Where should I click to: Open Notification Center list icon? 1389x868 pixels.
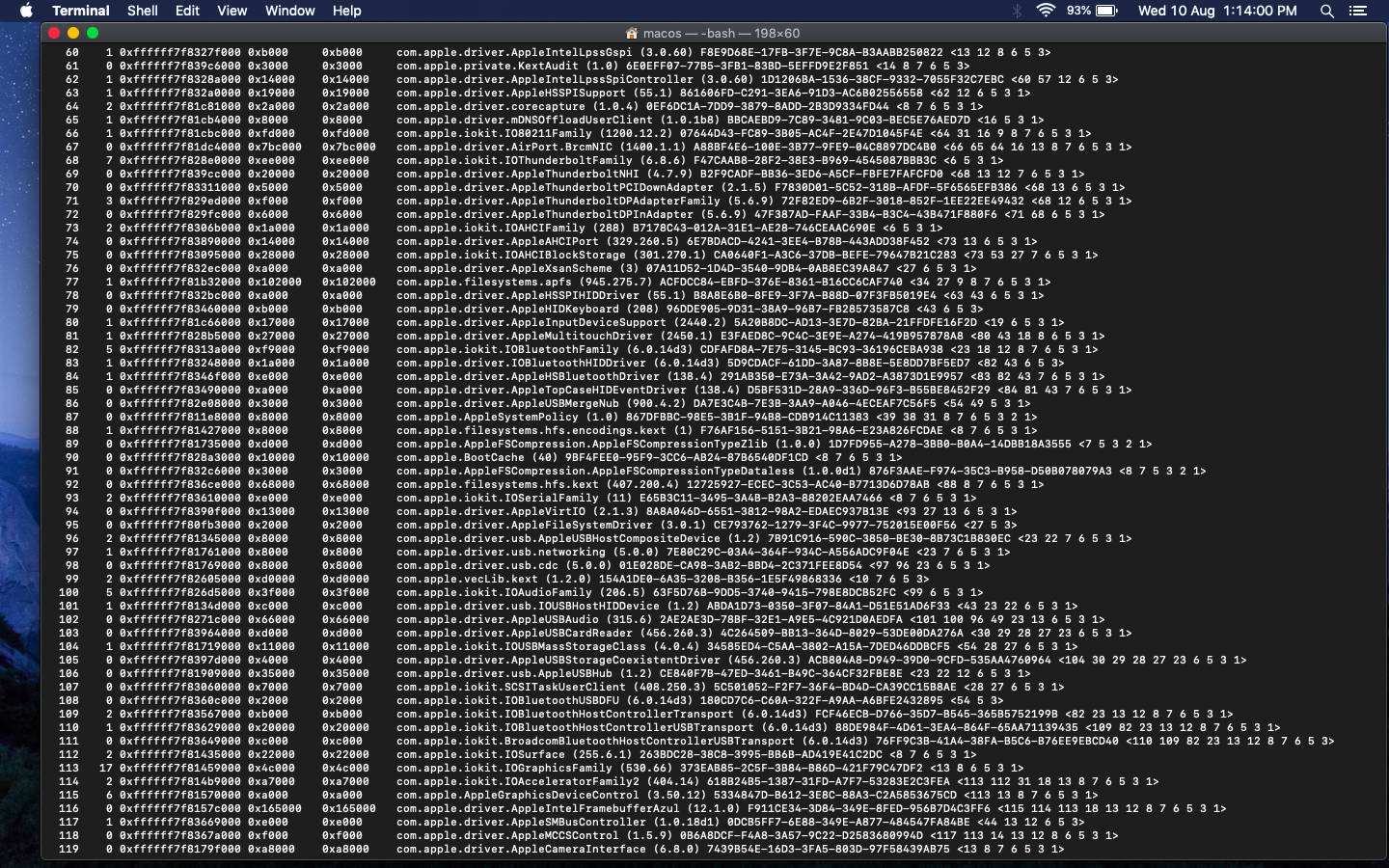(x=1358, y=11)
